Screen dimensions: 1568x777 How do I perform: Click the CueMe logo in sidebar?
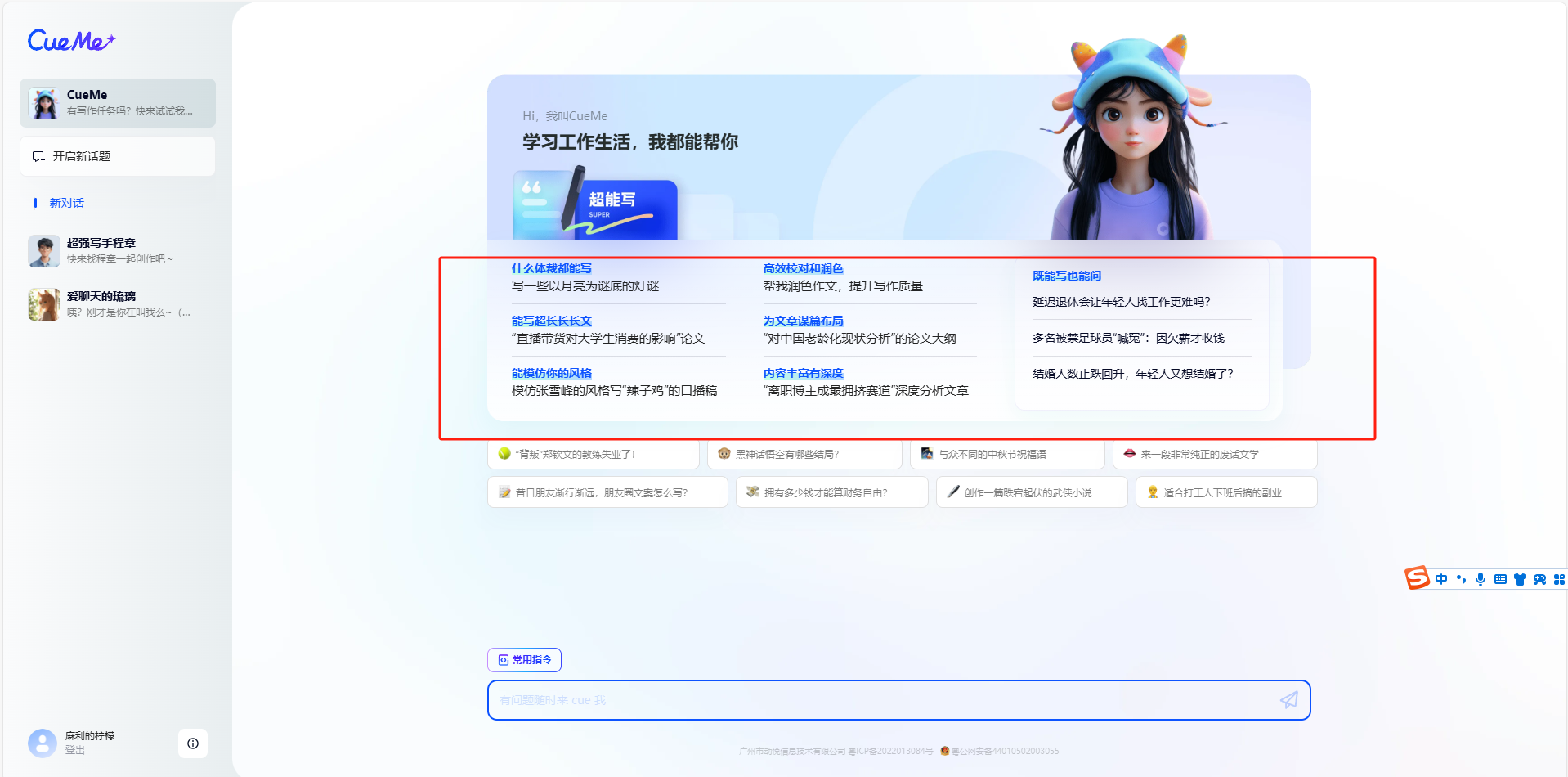71,40
